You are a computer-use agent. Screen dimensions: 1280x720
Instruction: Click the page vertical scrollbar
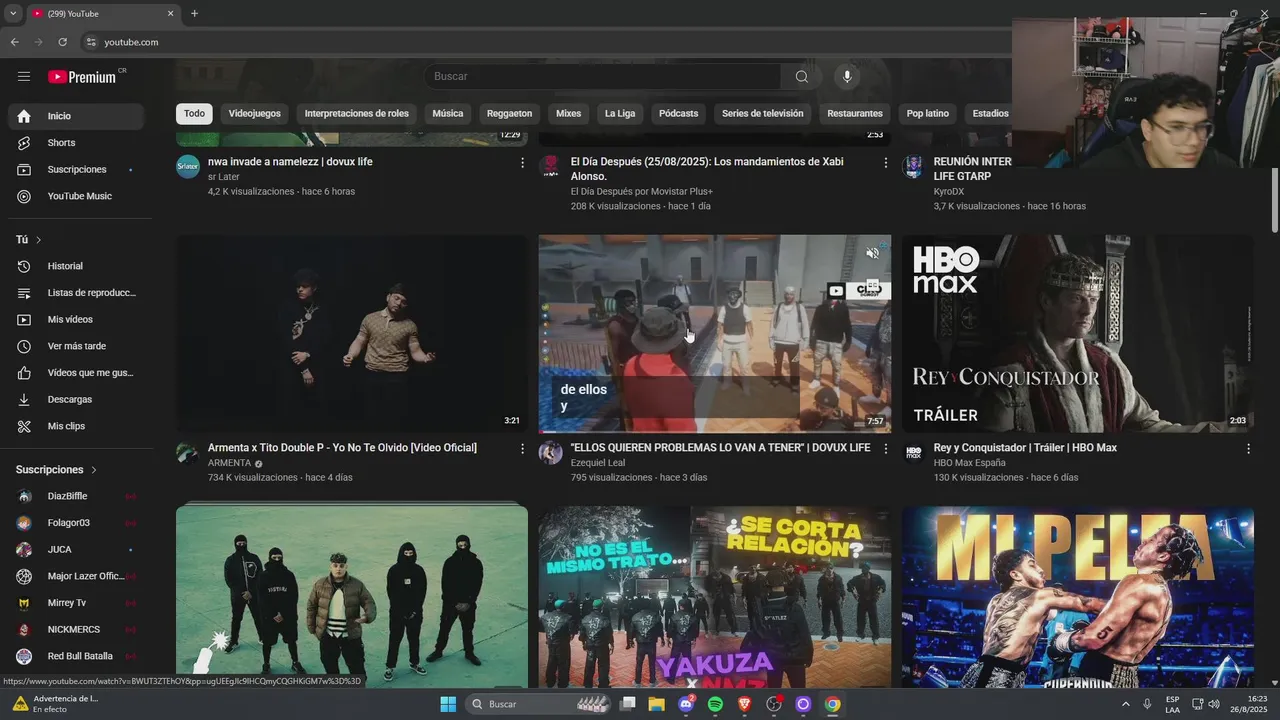(1274, 200)
